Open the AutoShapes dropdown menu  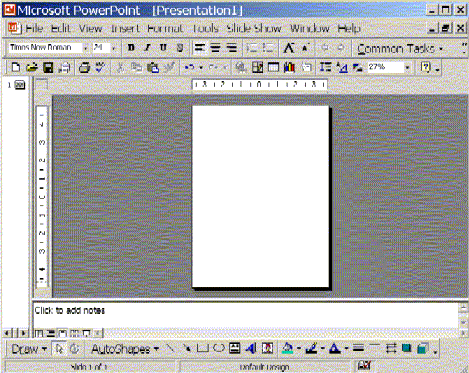[x=125, y=349]
